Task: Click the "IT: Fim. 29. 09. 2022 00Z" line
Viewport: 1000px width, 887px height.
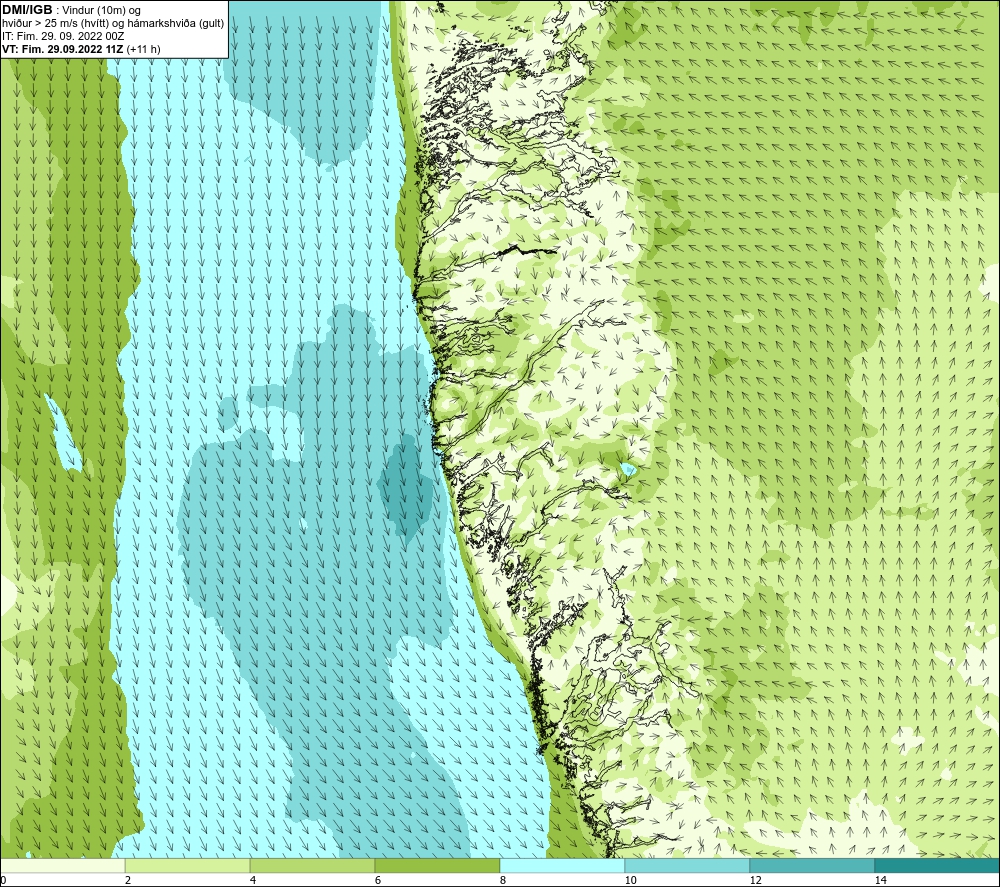Action: pyautogui.click(x=63, y=36)
